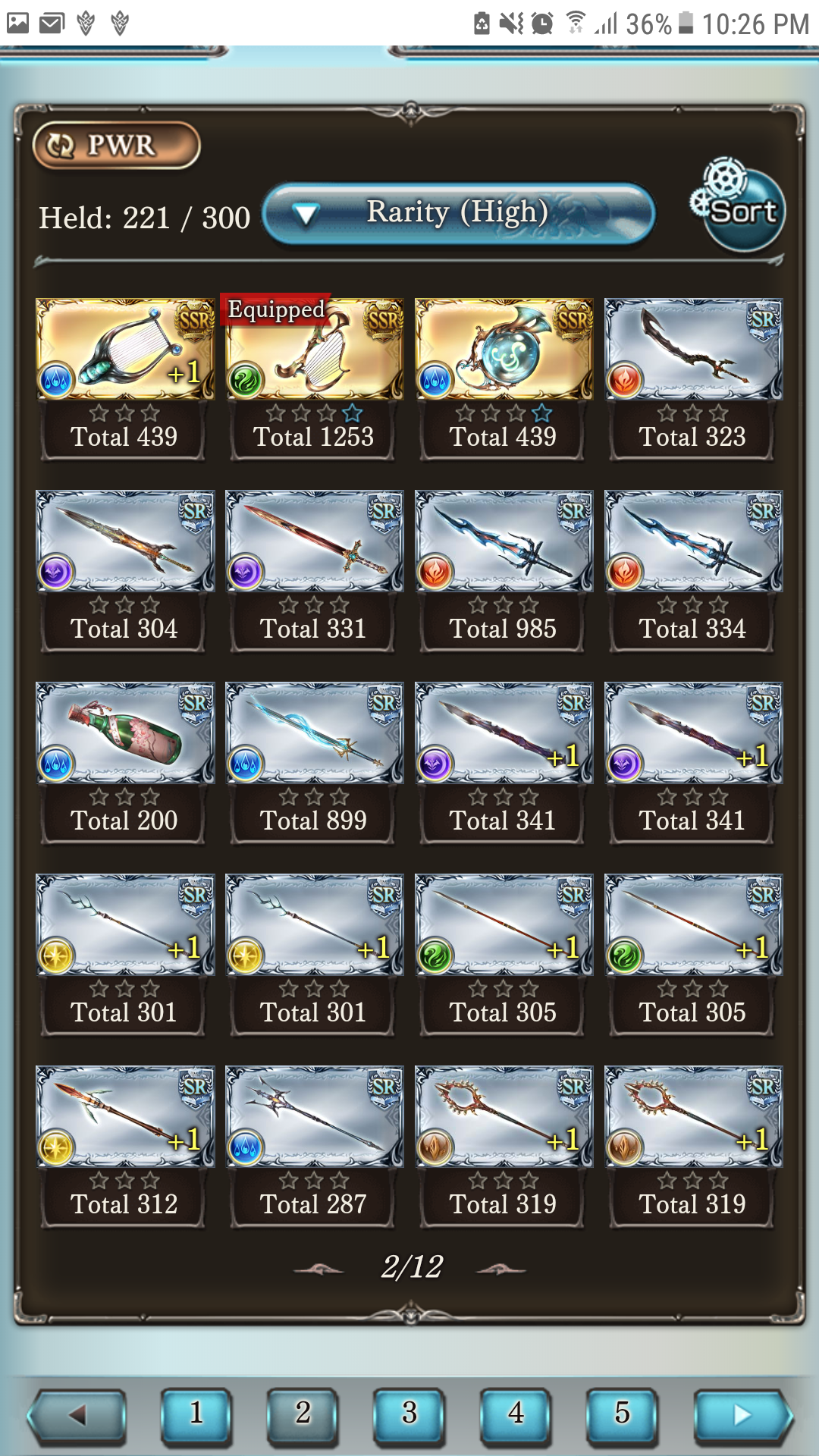
Task: Open the mail notification in status bar
Action: (x=52, y=24)
